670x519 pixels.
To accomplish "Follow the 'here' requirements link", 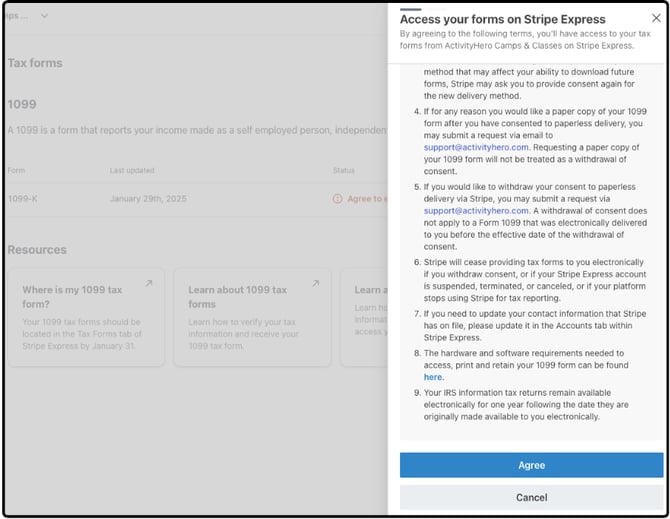I will 432,377.
